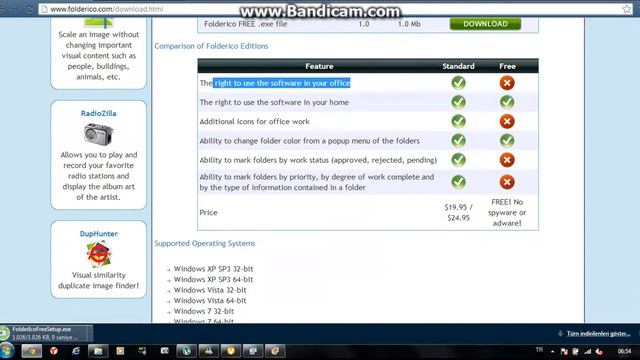Click the green DOWNLOAD button for Folderico FREE
The width and height of the screenshot is (640, 360).
(x=485, y=24)
